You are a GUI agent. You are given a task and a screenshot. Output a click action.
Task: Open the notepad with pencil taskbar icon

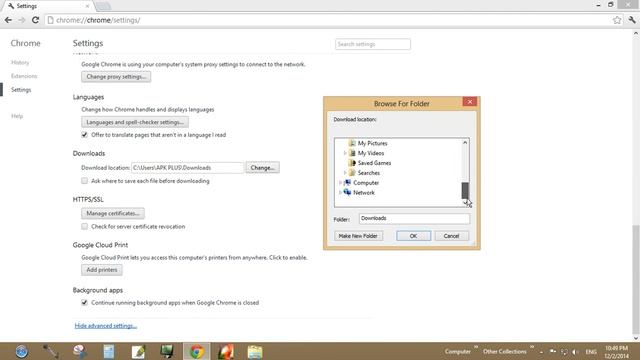138,351
